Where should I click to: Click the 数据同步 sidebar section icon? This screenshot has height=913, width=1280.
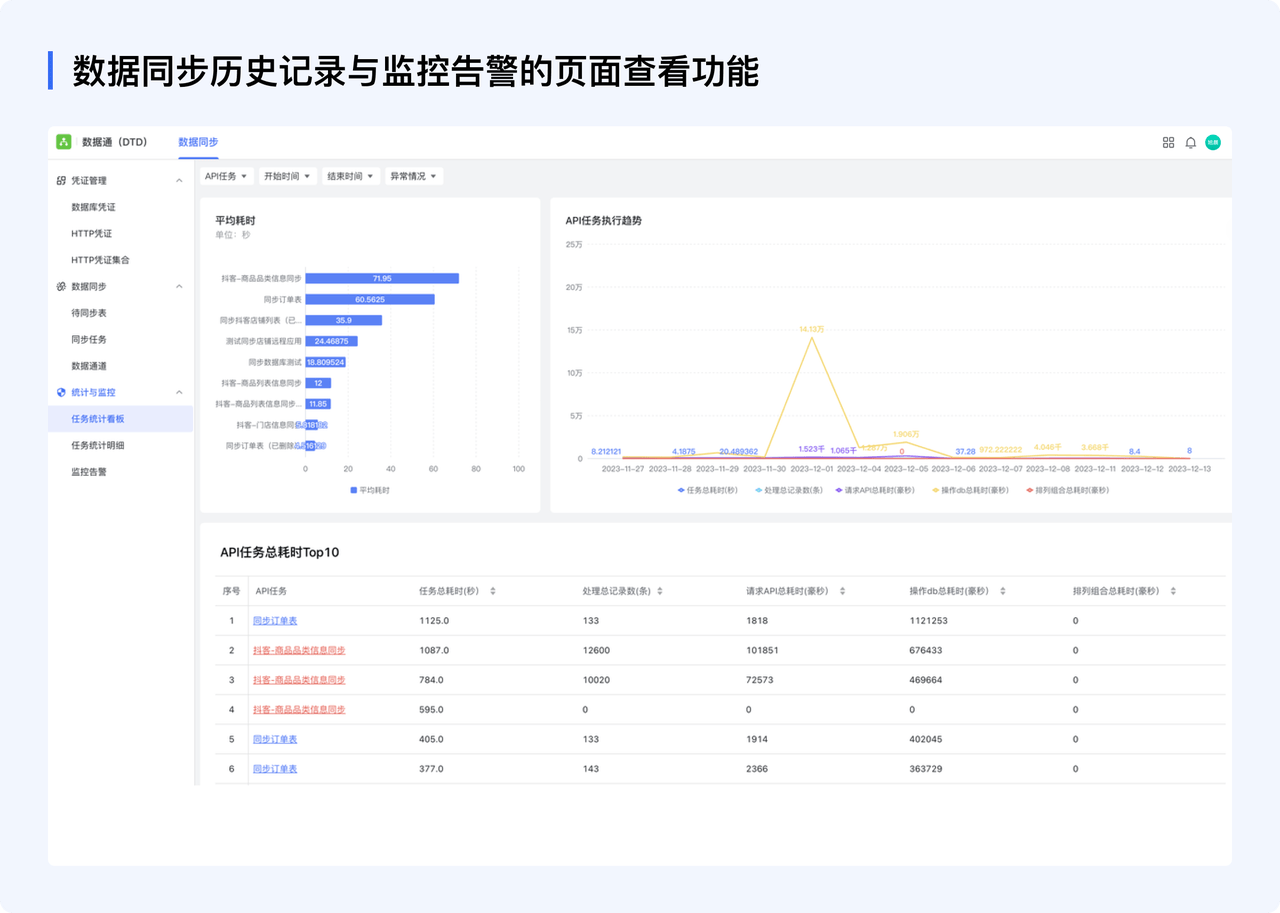61,287
